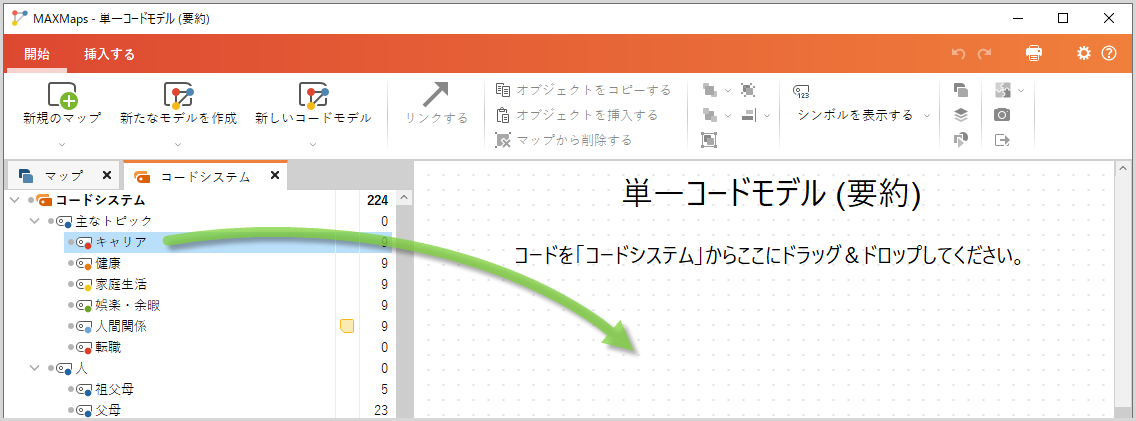The image size is (1136, 421).
Task: Click the code count 224
Action: [377, 200]
